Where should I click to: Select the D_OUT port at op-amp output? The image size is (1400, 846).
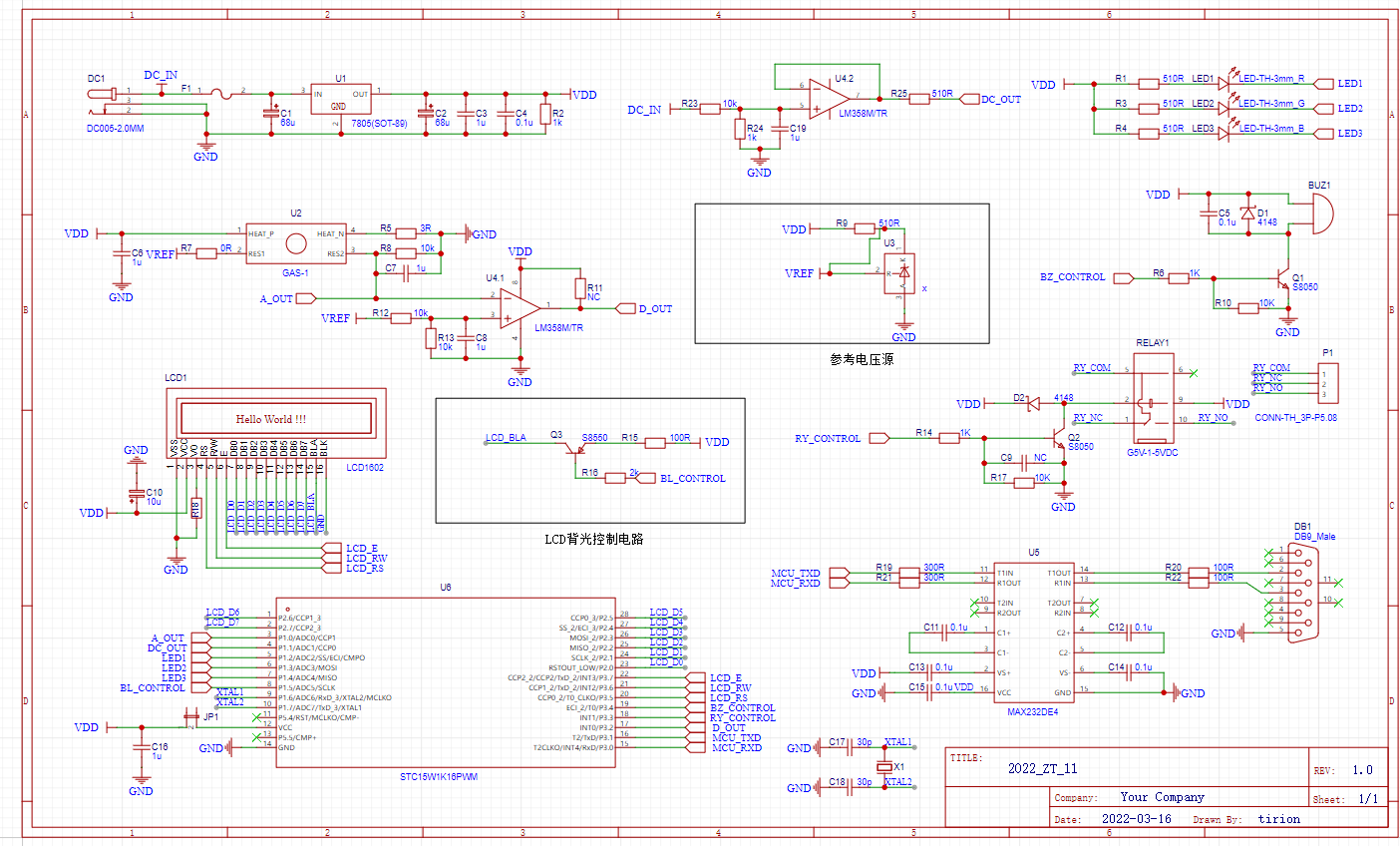625,309
